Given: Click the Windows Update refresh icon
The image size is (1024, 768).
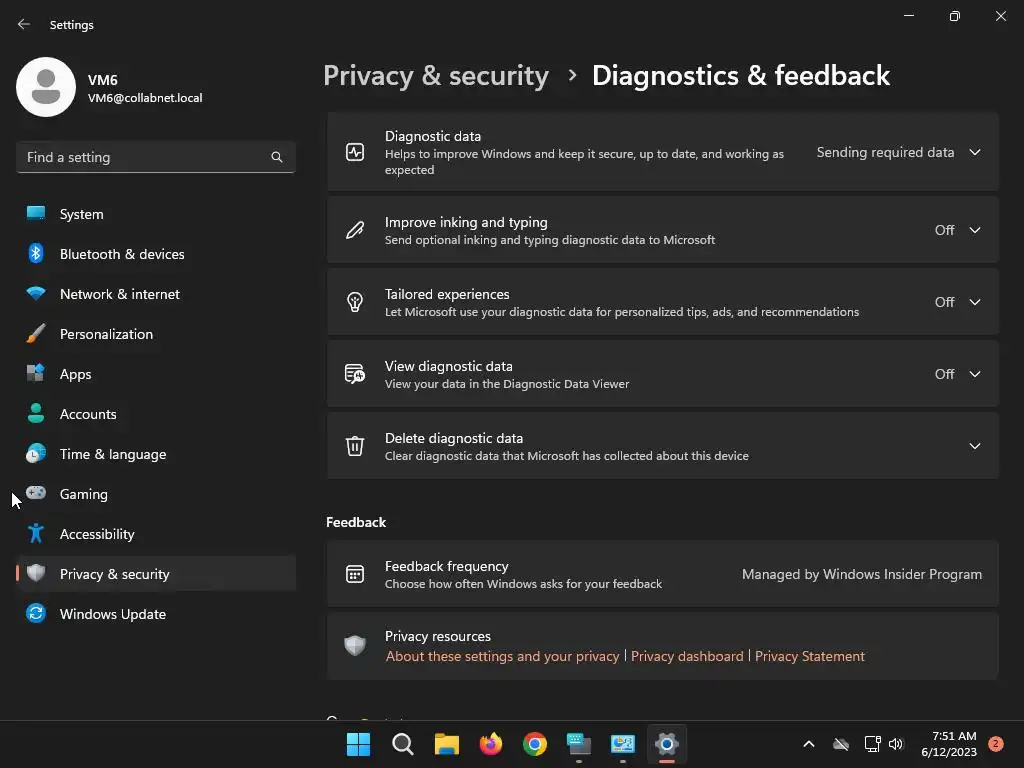Looking at the screenshot, I should click(36, 613).
